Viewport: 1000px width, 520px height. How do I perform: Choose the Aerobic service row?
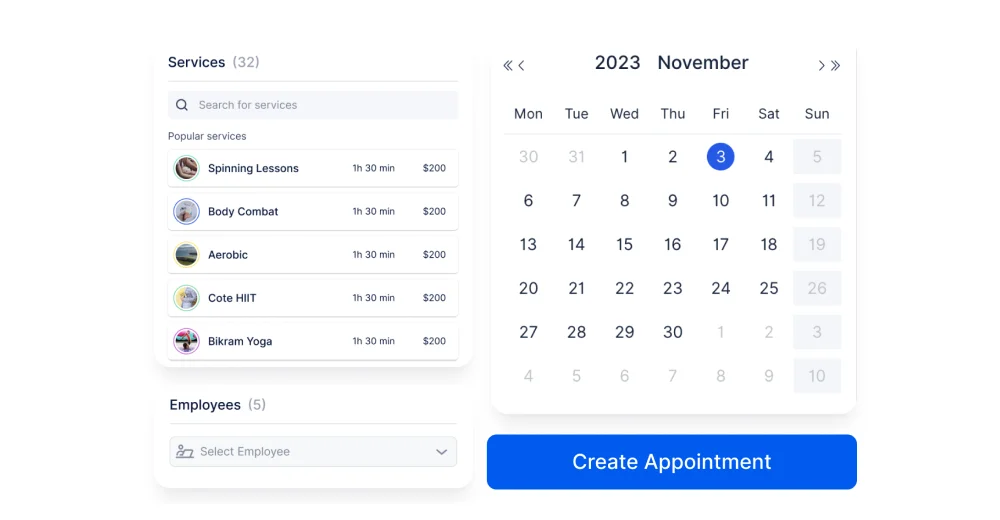[x=313, y=255]
